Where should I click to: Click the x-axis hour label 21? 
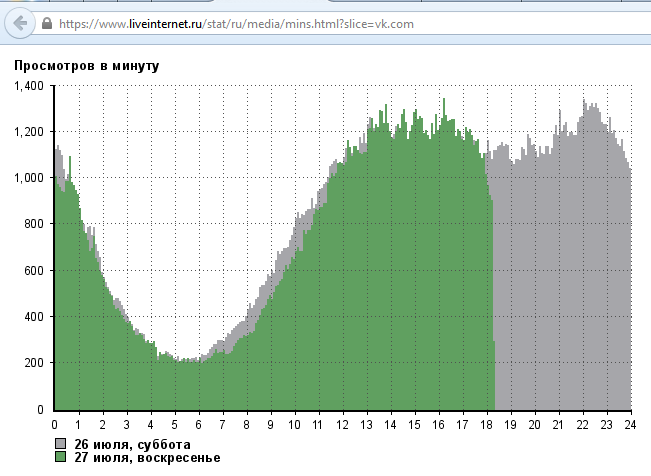tap(558, 424)
